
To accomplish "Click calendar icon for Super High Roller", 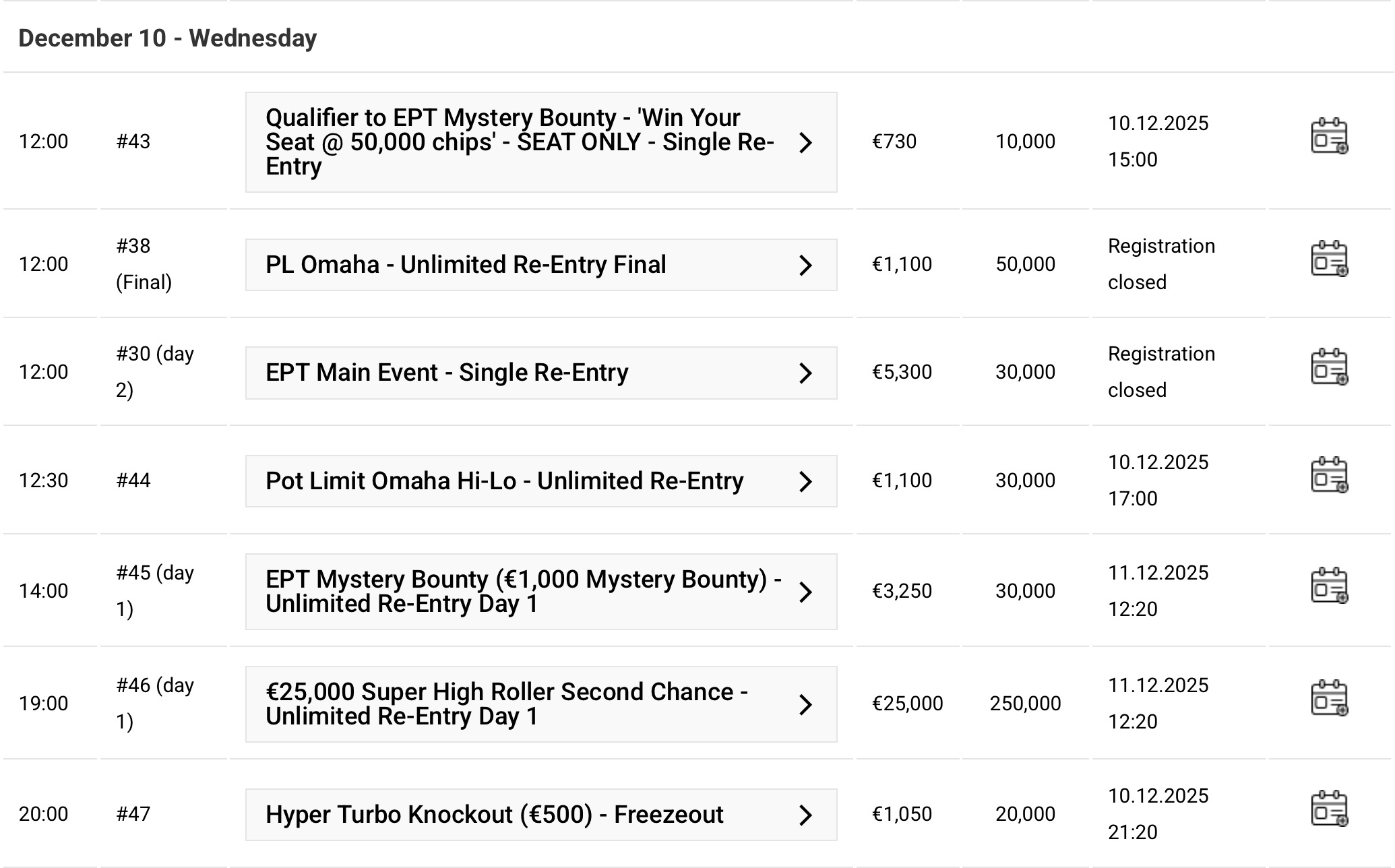I will pyautogui.click(x=1328, y=698).
